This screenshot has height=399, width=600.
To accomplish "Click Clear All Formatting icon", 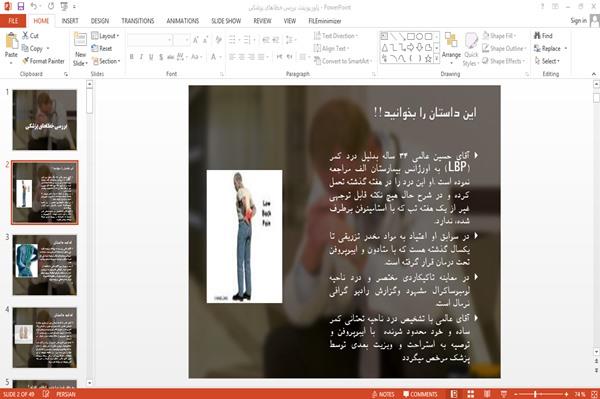I will (x=218, y=40).
